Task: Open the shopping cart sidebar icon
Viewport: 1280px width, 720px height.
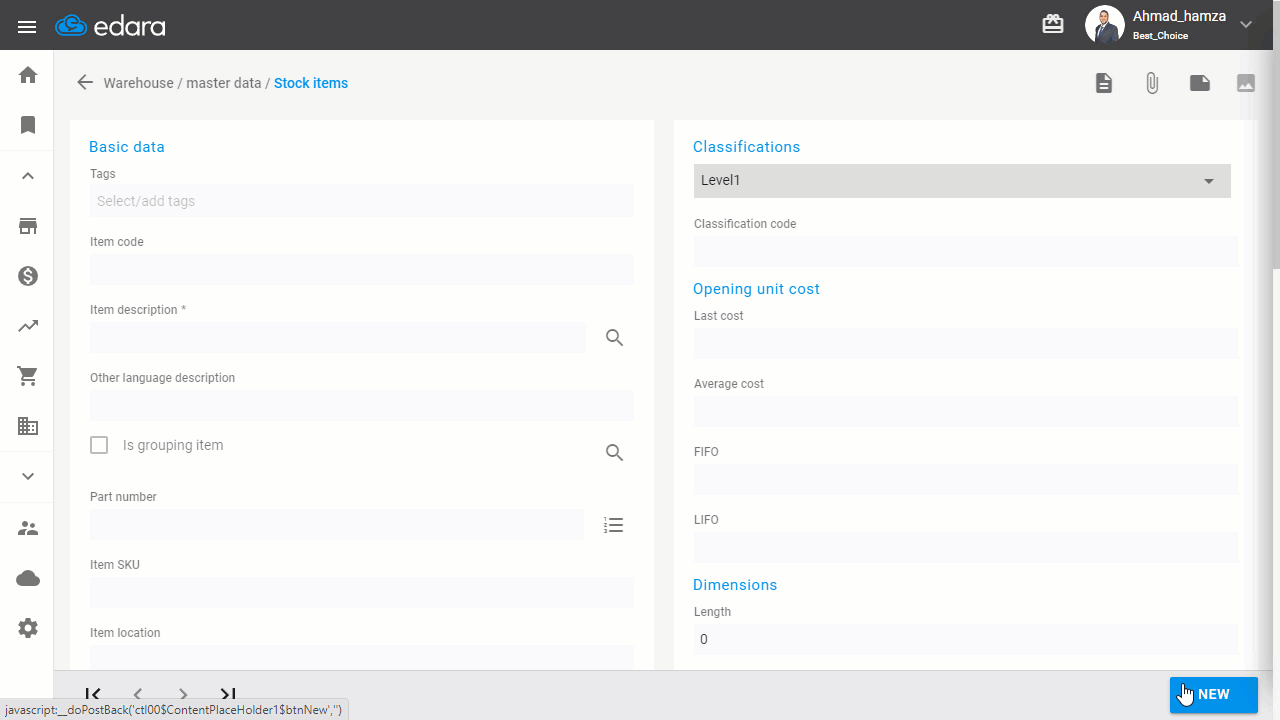Action: pyautogui.click(x=28, y=376)
